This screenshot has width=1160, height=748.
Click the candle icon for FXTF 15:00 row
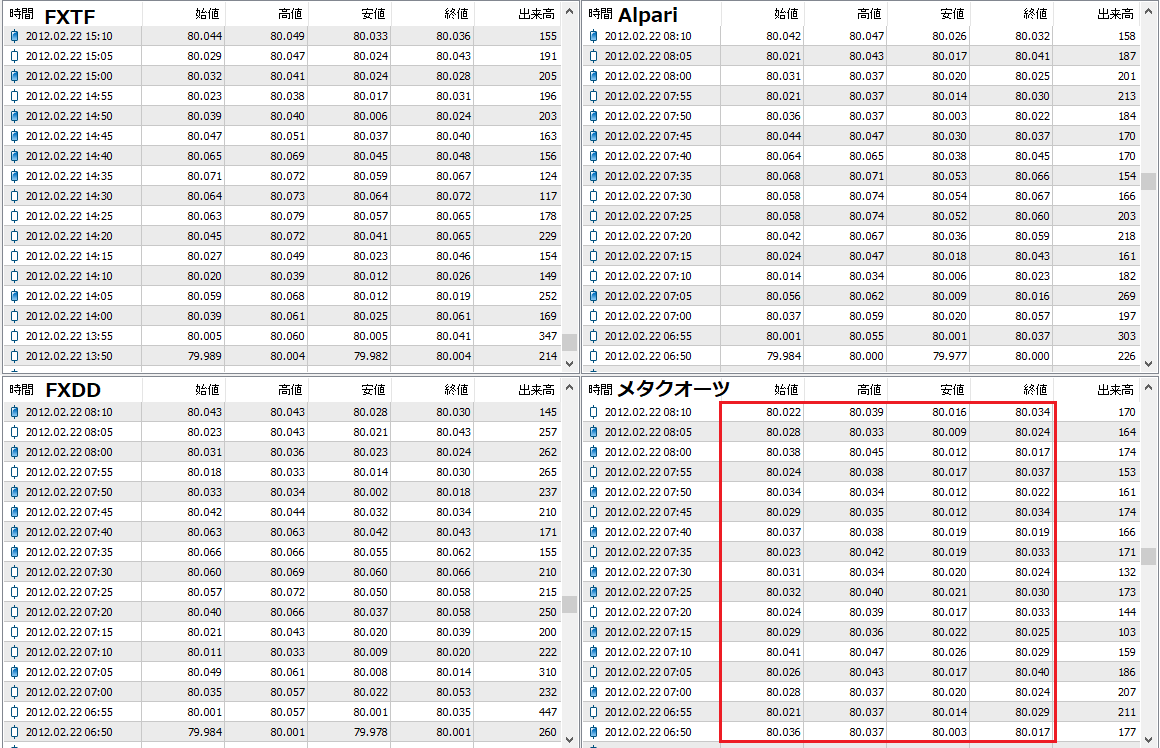[14, 75]
